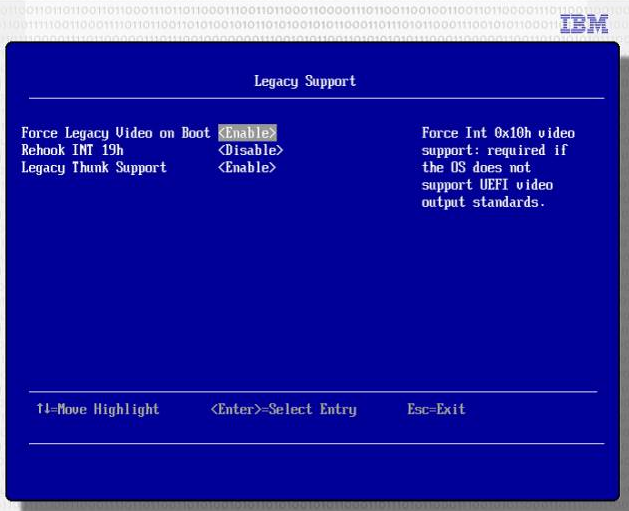
Task: Click the <Enter>=Select Entry hint
Action: coord(283,409)
